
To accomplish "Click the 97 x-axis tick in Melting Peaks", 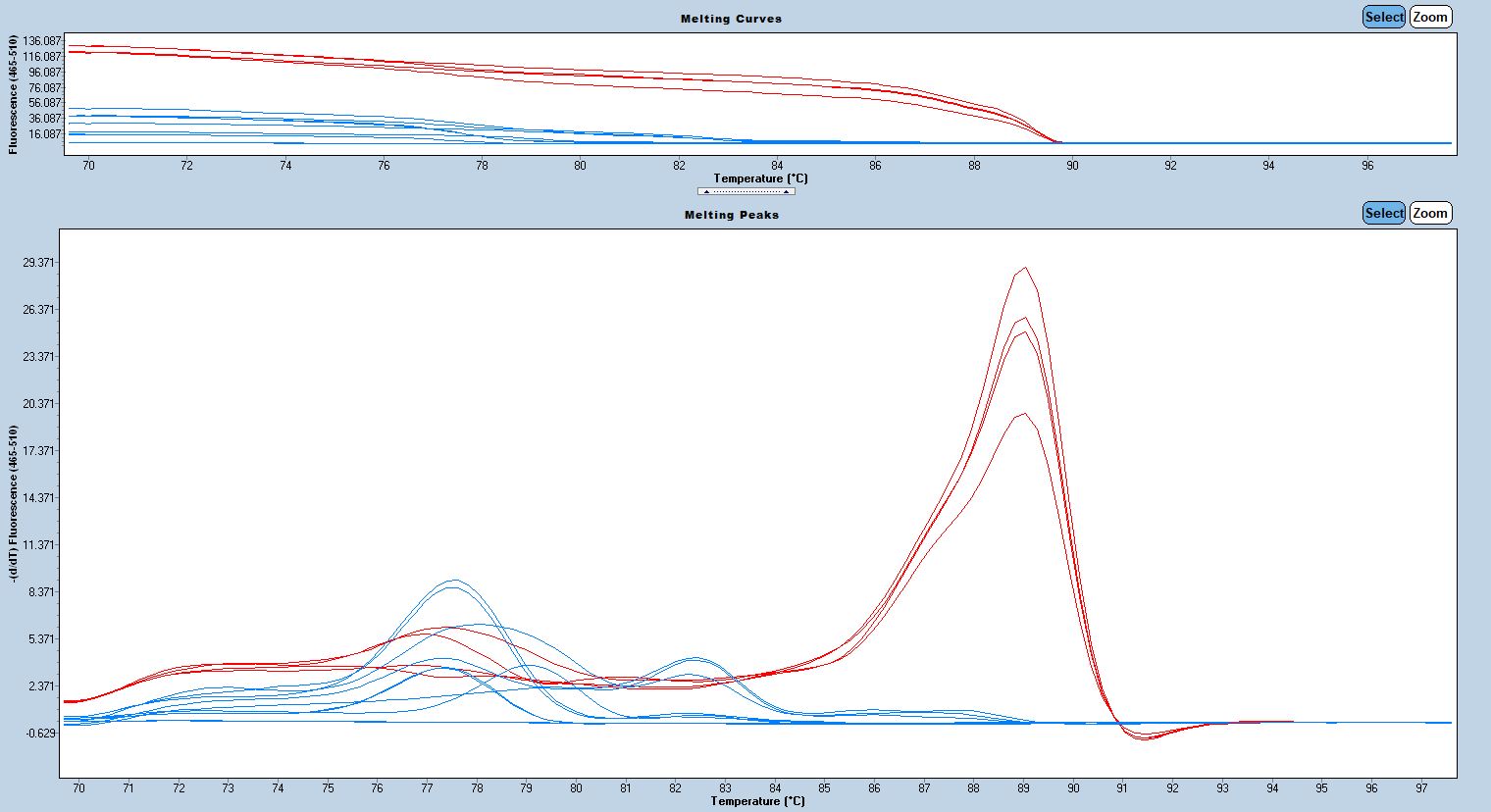I will pos(1421,787).
